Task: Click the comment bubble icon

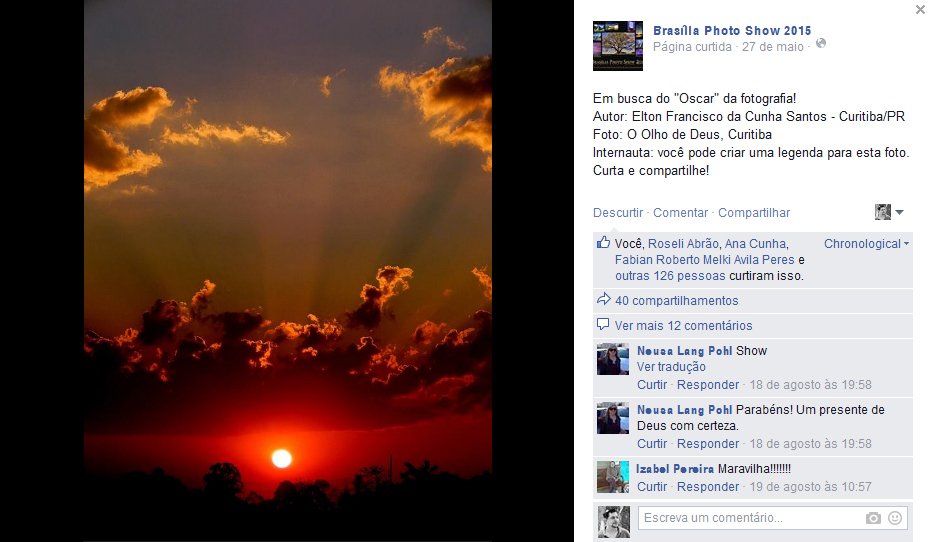Action: pyautogui.click(x=603, y=324)
